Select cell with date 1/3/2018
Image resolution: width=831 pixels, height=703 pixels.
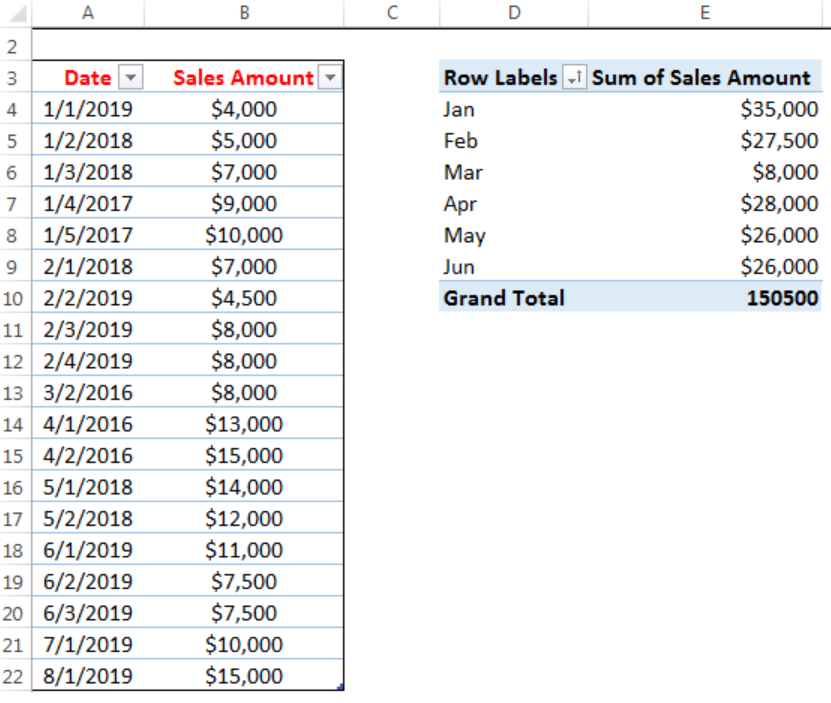(x=88, y=172)
